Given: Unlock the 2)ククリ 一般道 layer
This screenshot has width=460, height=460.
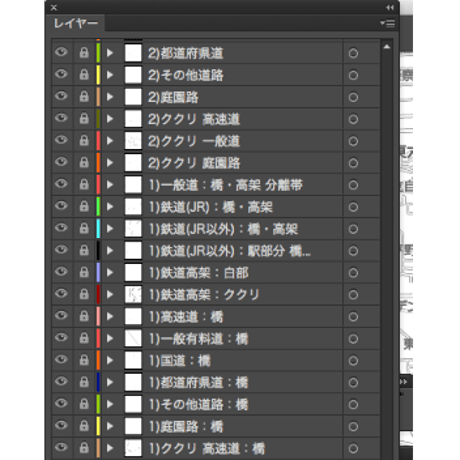Looking at the screenshot, I should 84,141.
